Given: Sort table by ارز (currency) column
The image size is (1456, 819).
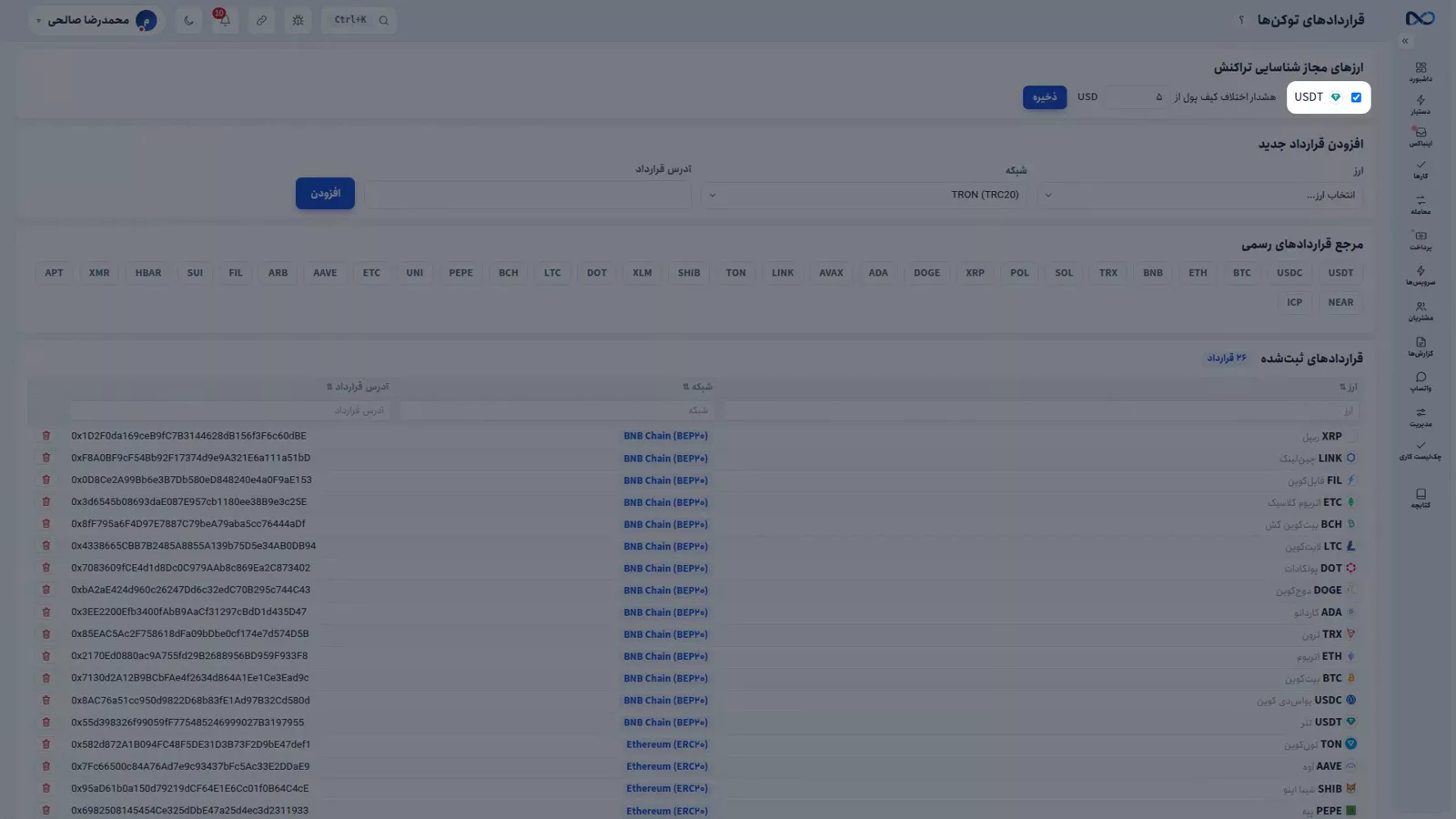Looking at the screenshot, I should click(1348, 387).
